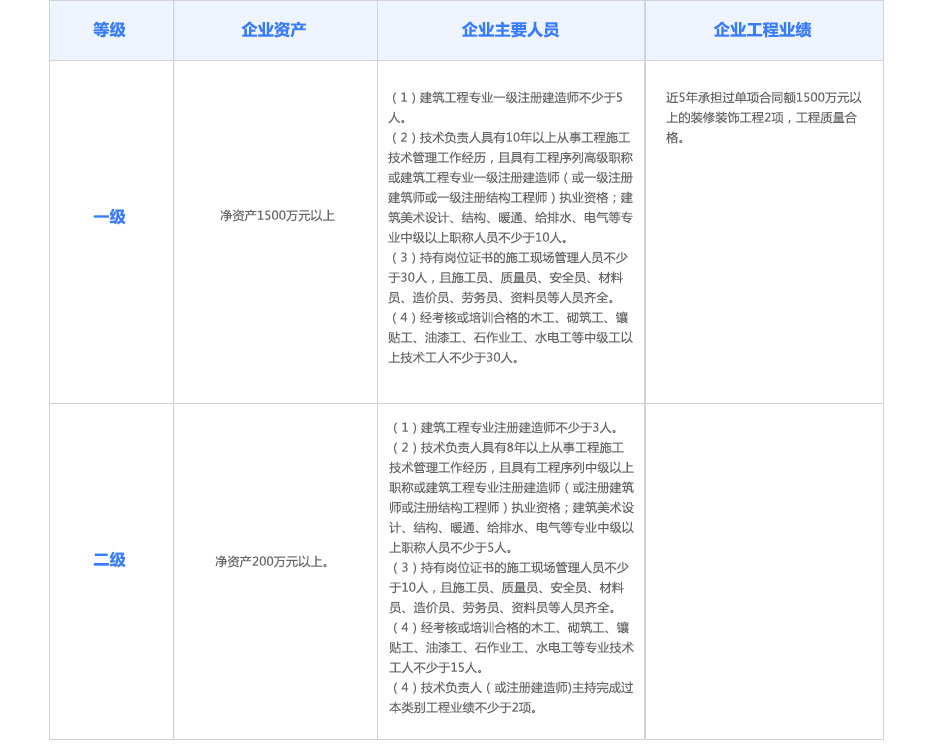
Task: Click text requiring 一级注册建造师不少于5人
Action: 506,98
